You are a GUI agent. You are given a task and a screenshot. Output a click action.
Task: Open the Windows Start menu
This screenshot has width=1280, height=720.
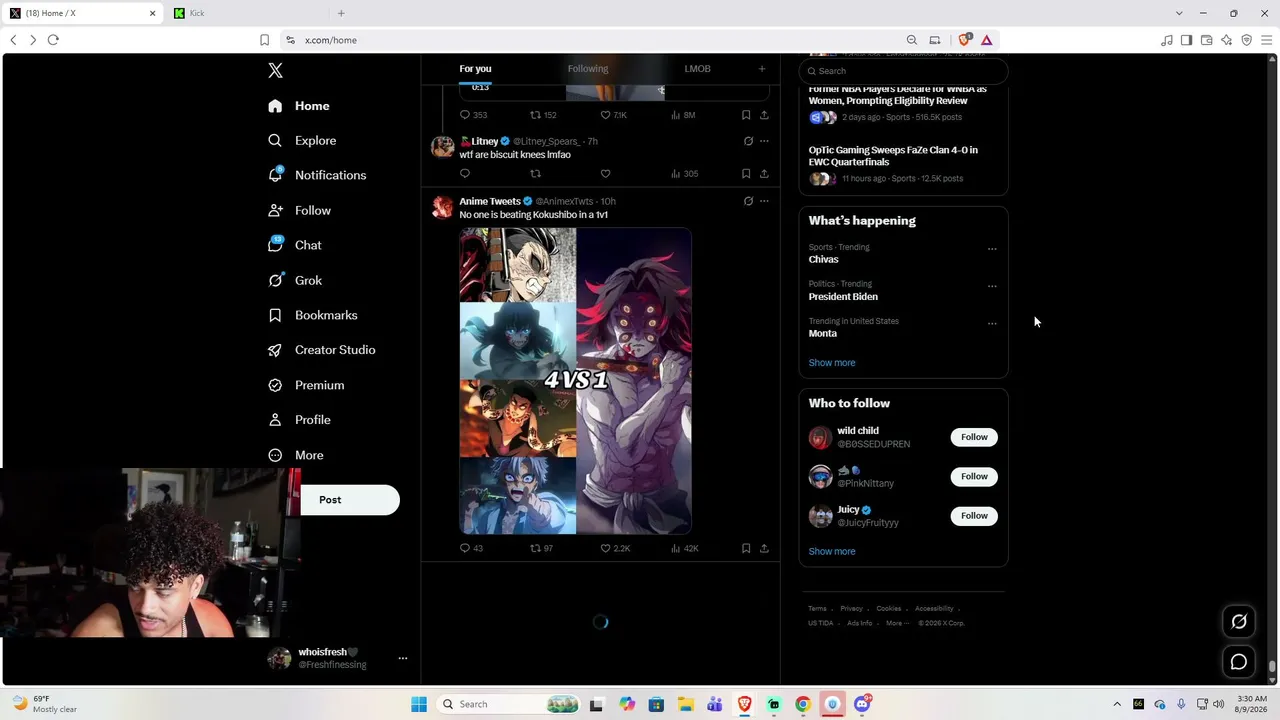click(418, 704)
